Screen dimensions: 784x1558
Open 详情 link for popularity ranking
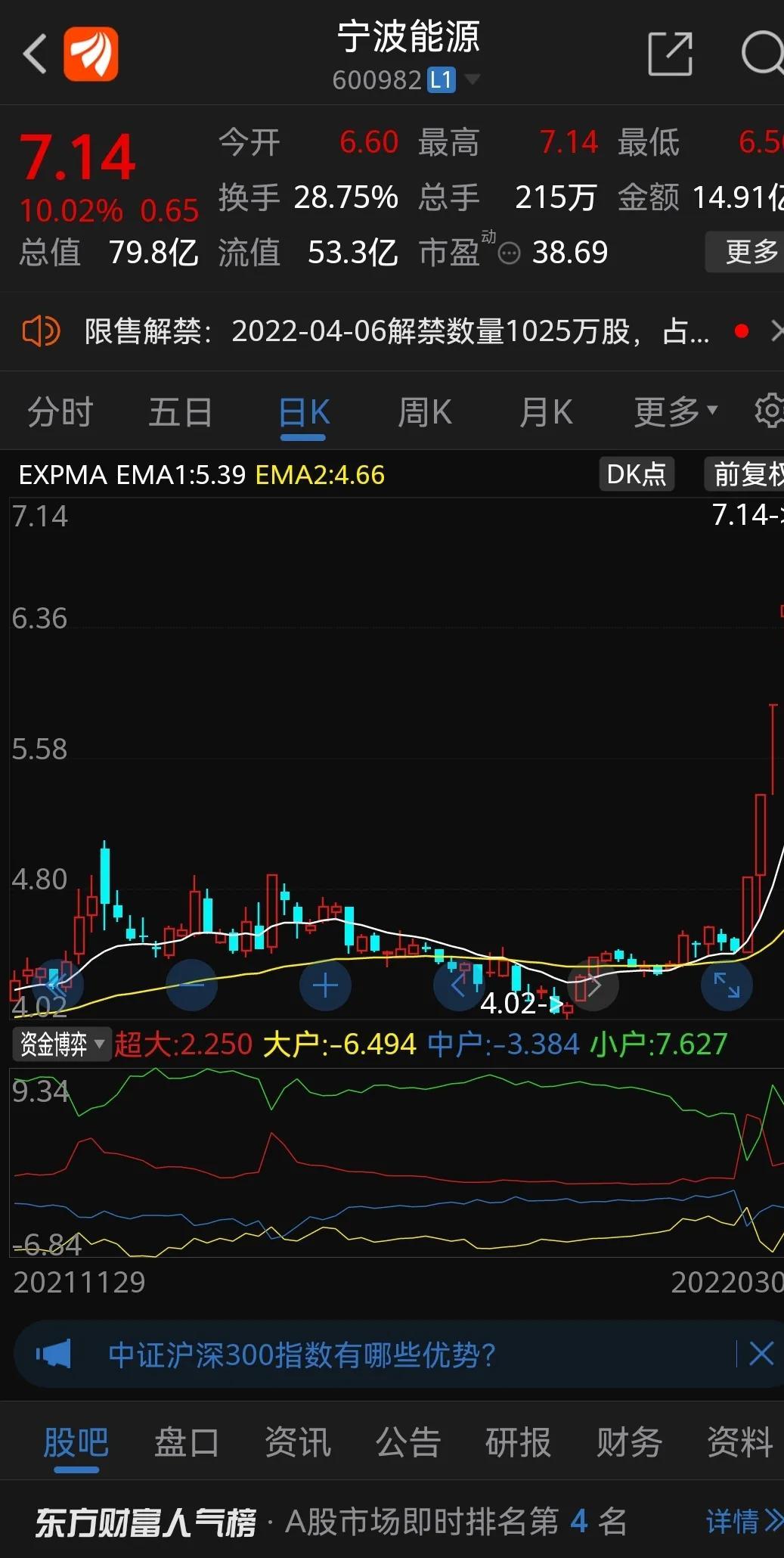point(742,1521)
